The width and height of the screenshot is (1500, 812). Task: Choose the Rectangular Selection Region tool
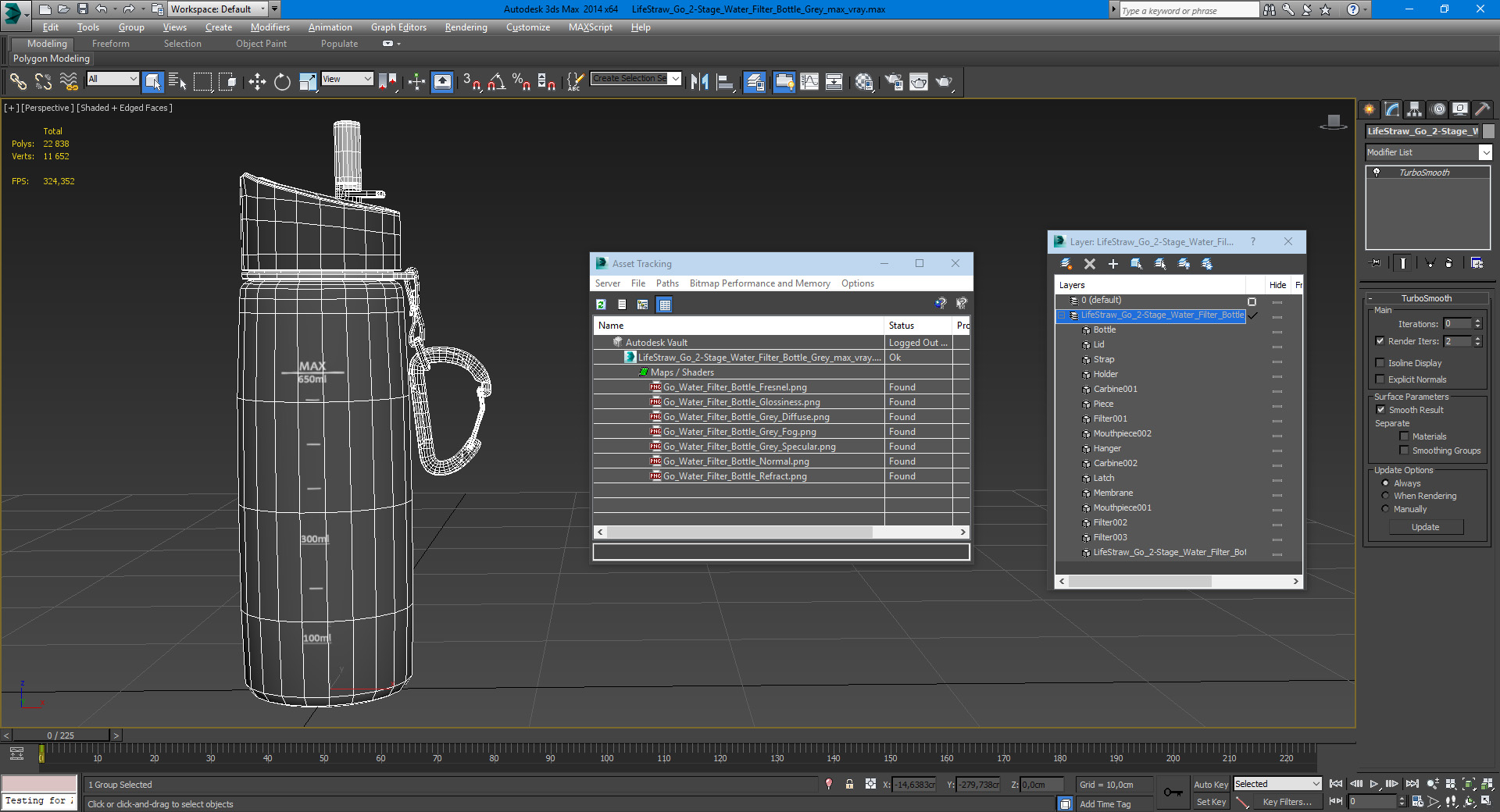pos(202,81)
